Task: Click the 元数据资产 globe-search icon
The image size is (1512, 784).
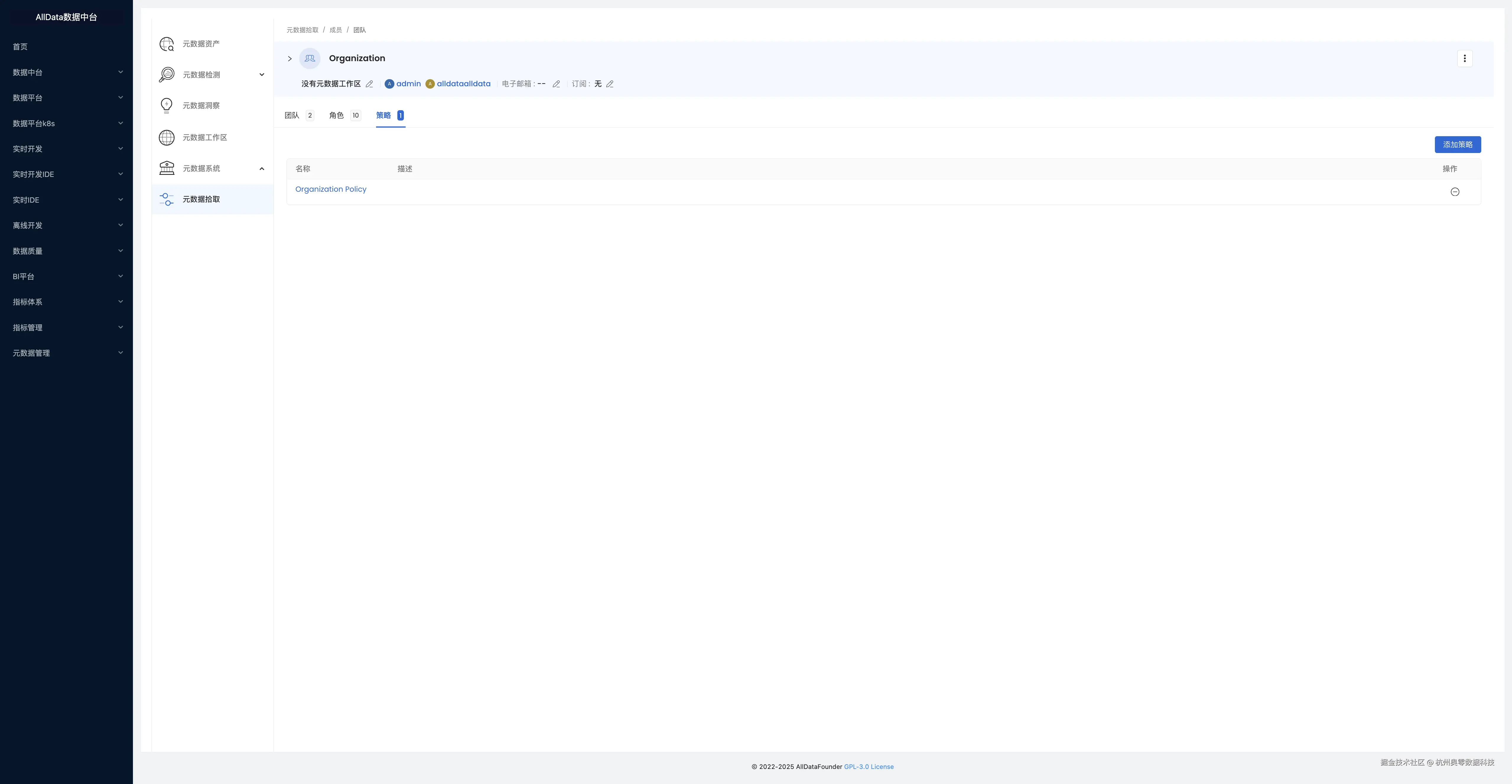Action: (x=167, y=44)
